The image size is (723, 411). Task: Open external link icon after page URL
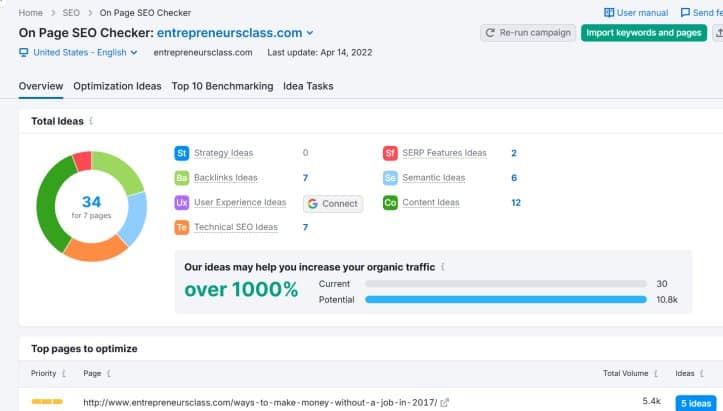coord(444,403)
